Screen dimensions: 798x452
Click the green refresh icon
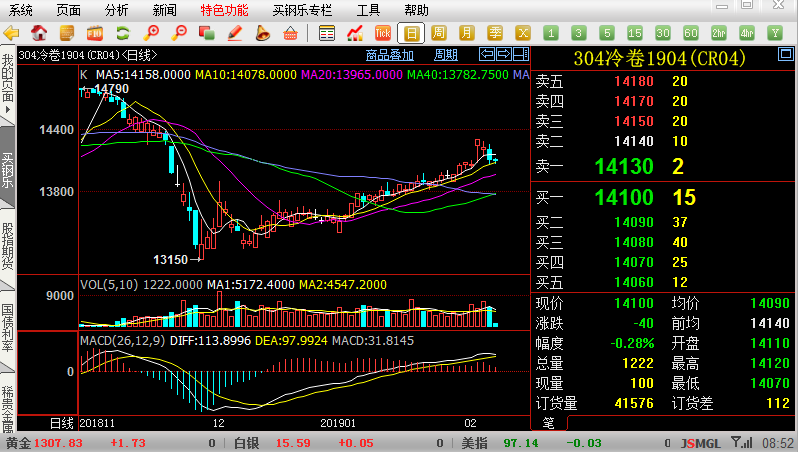pyautogui.click(x=123, y=33)
